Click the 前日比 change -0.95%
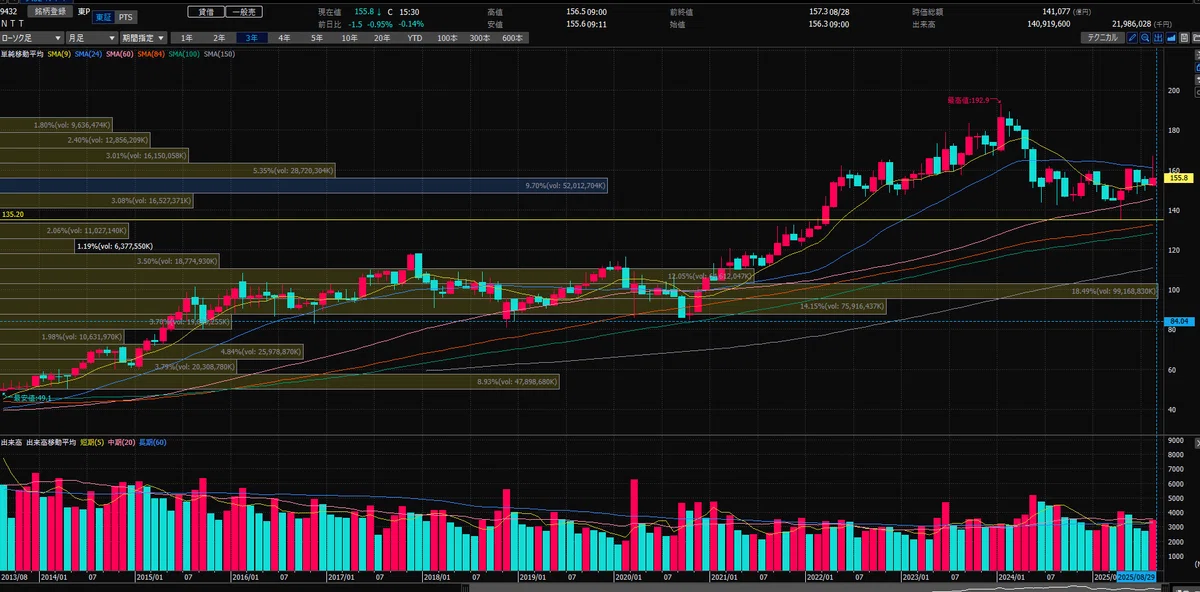Screen dimensions: 1200x592 (x=382, y=23)
